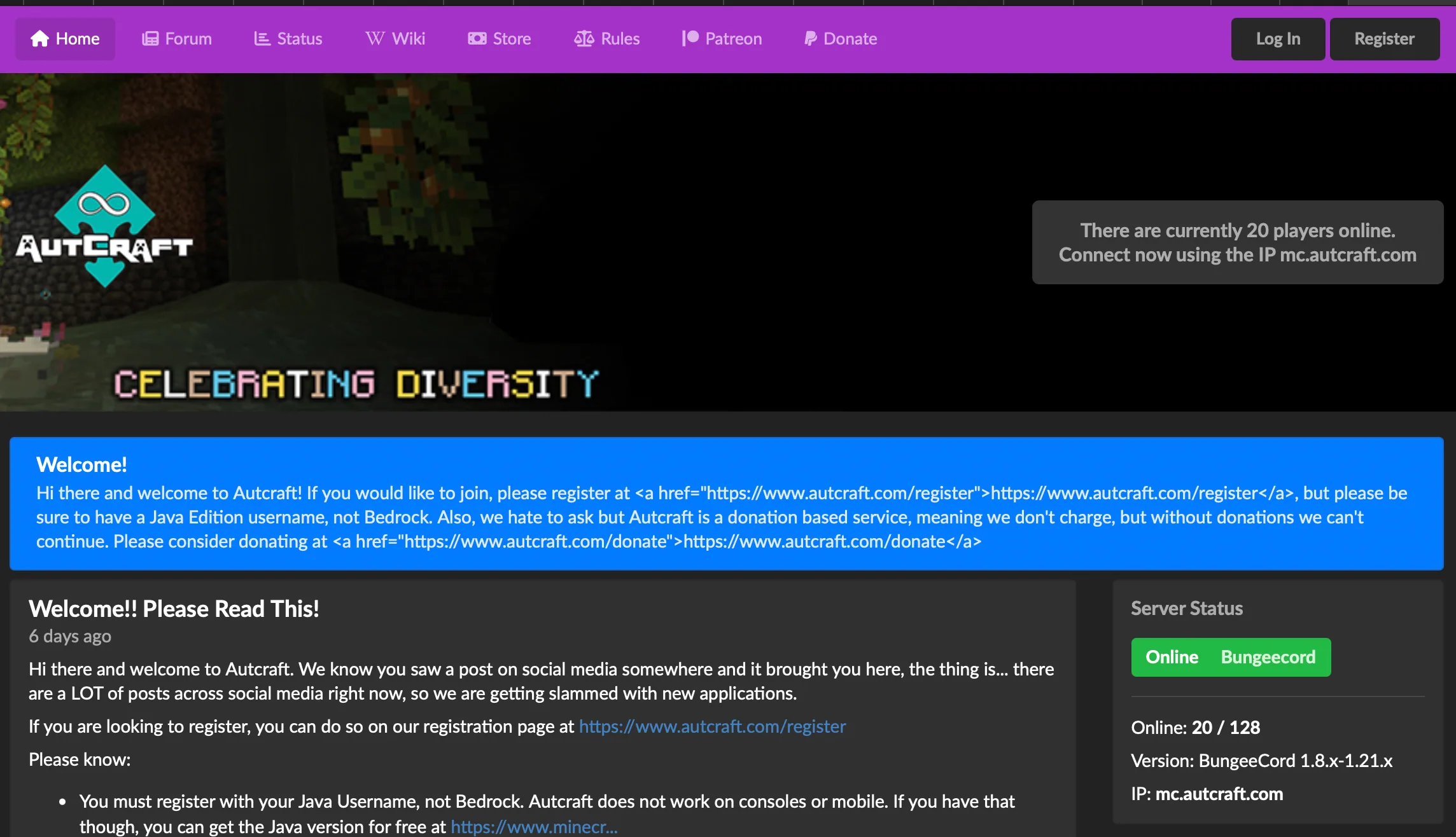Image resolution: width=1456 pixels, height=837 pixels.
Task: Click the 'IP: mc.autcraft.com' text
Action: (1207, 794)
